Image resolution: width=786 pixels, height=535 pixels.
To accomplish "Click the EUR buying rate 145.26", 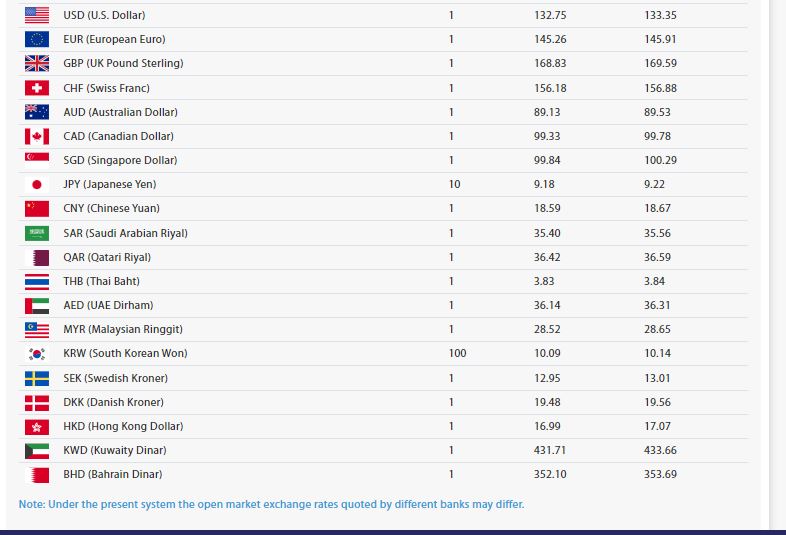I will click(550, 39).
